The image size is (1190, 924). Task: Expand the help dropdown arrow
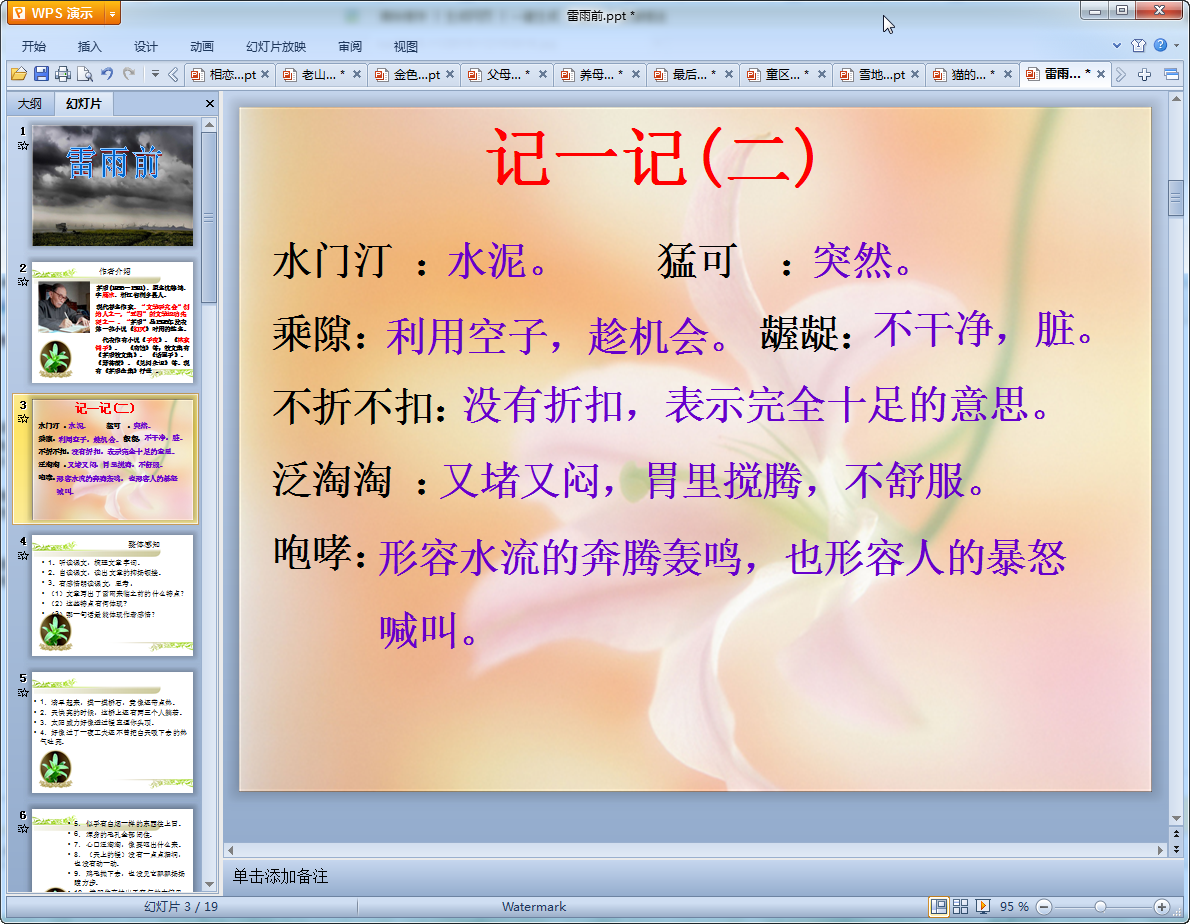coord(1177,46)
